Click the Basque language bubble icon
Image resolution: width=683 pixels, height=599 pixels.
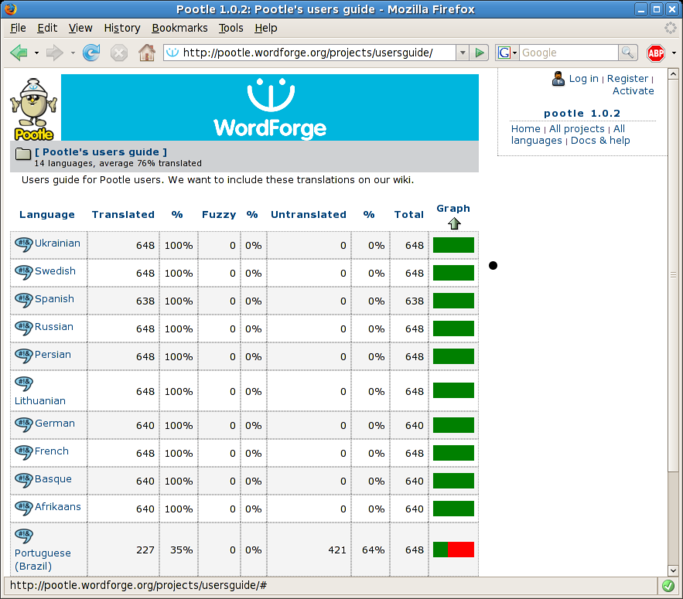[x=24, y=480]
